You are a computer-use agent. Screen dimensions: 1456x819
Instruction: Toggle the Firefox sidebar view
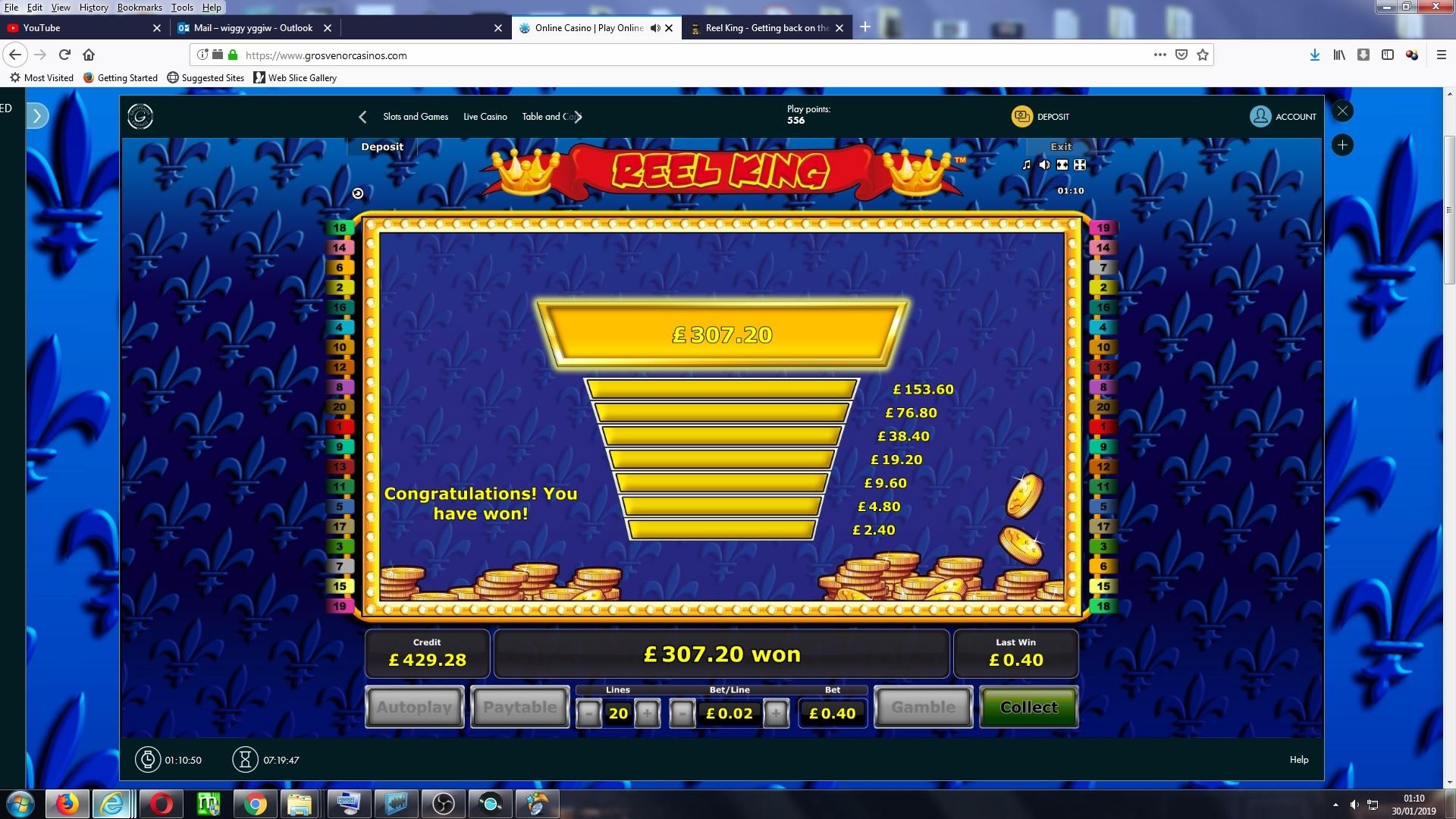[x=1388, y=55]
